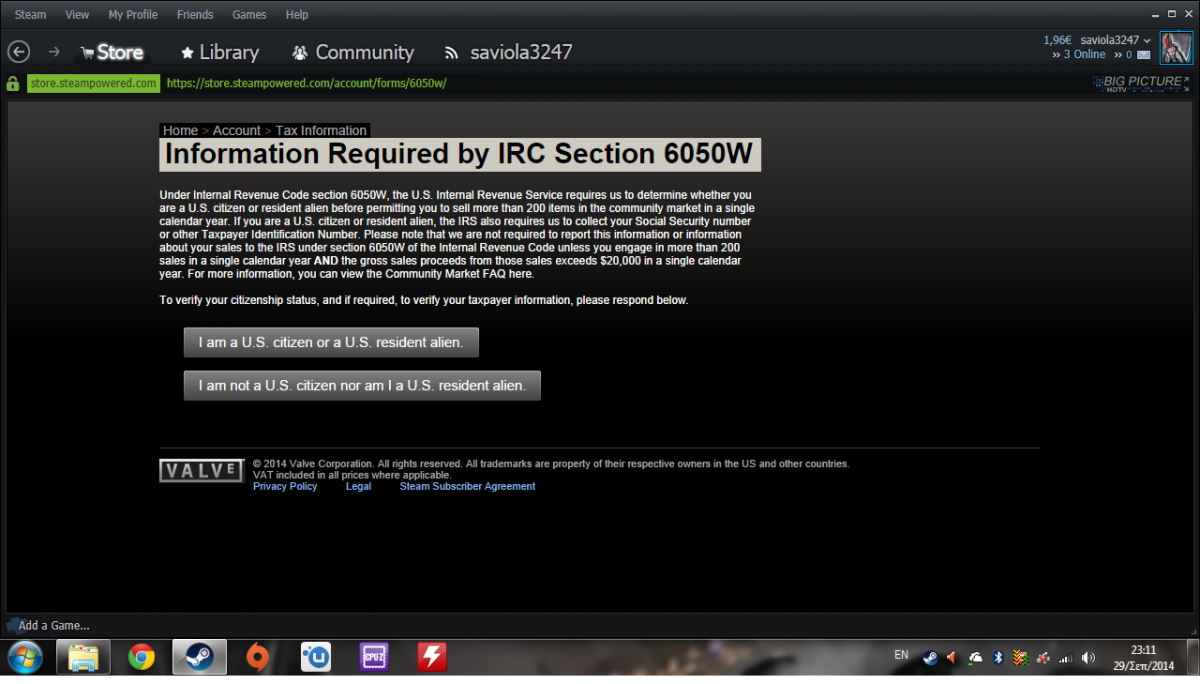Screen dimensions: 1200x684
Task: Choose I am not a U.S. citizen button
Action: [x=362, y=385]
